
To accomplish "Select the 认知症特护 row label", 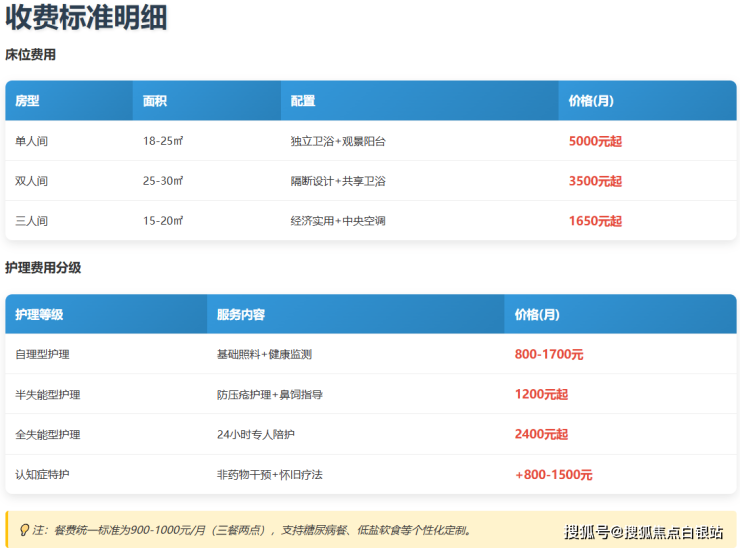I will [42, 475].
